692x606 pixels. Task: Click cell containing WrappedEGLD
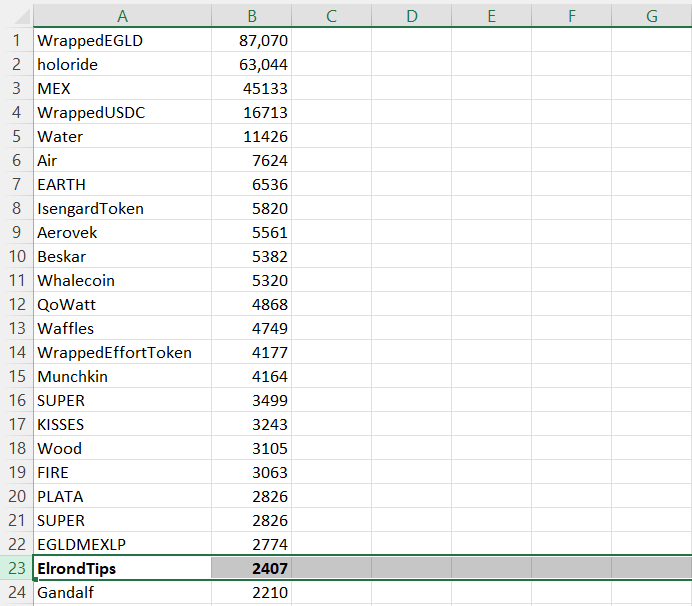[123, 40]
